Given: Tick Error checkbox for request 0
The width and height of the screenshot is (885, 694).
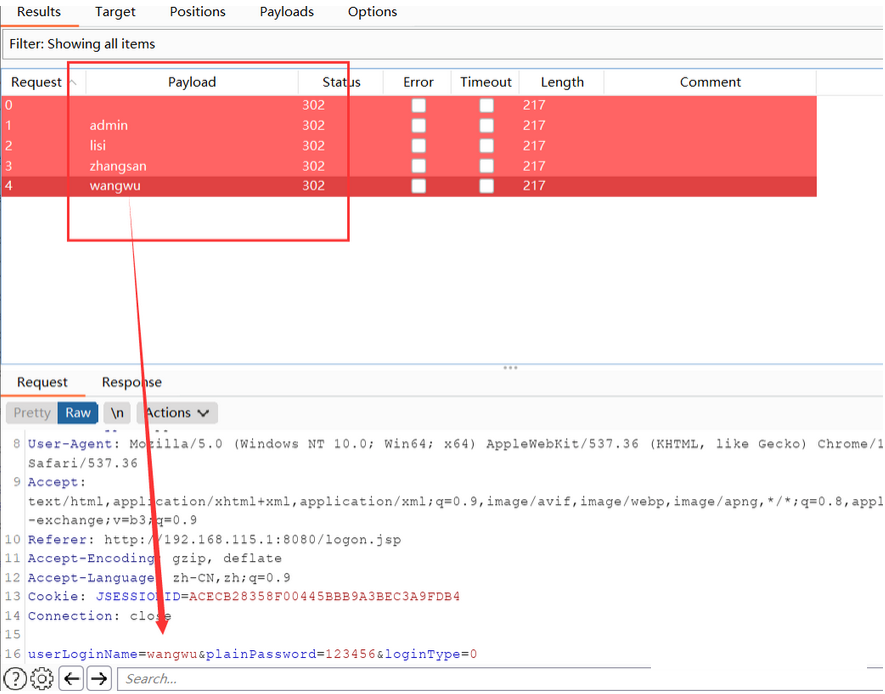Looking at the screenshot, I should tap(418, 105).
